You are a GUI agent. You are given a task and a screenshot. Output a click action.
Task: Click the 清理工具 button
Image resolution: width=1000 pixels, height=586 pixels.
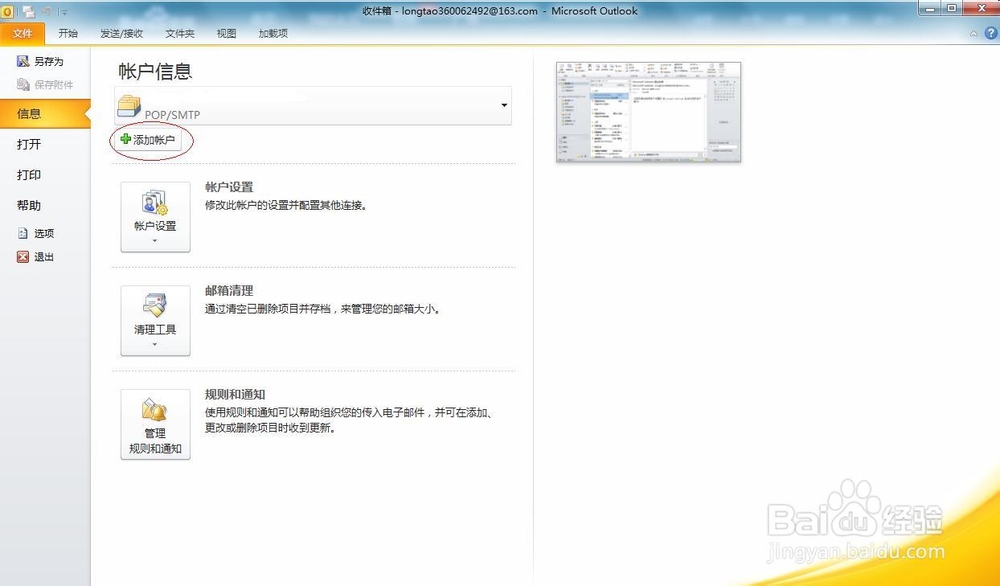[x=156, y=321]
